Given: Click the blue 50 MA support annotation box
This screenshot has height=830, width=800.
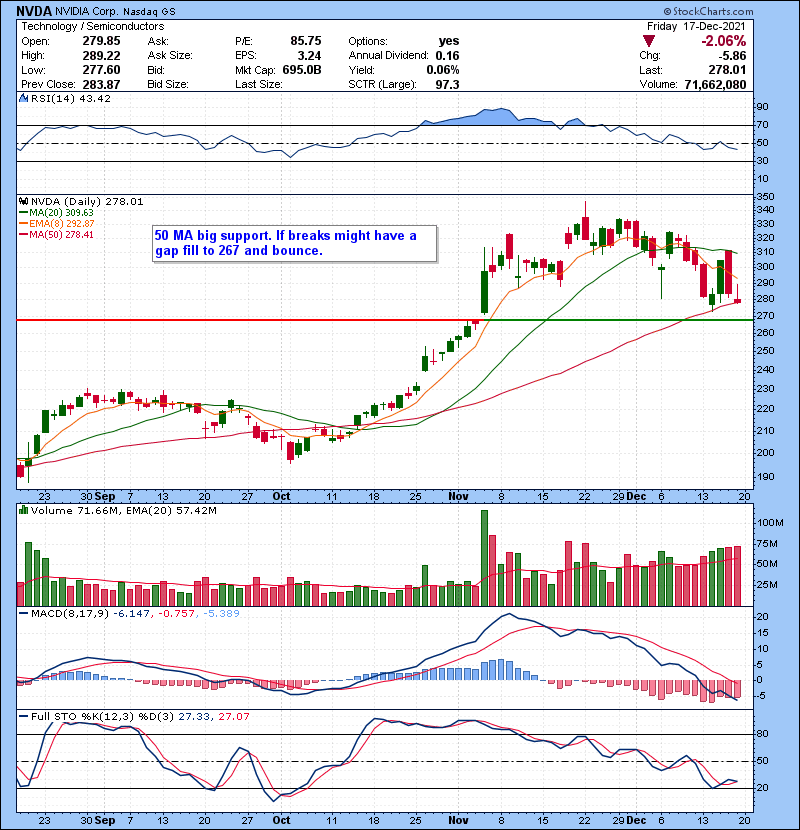Looking at the screenshot, I should (x=294, y=243).
